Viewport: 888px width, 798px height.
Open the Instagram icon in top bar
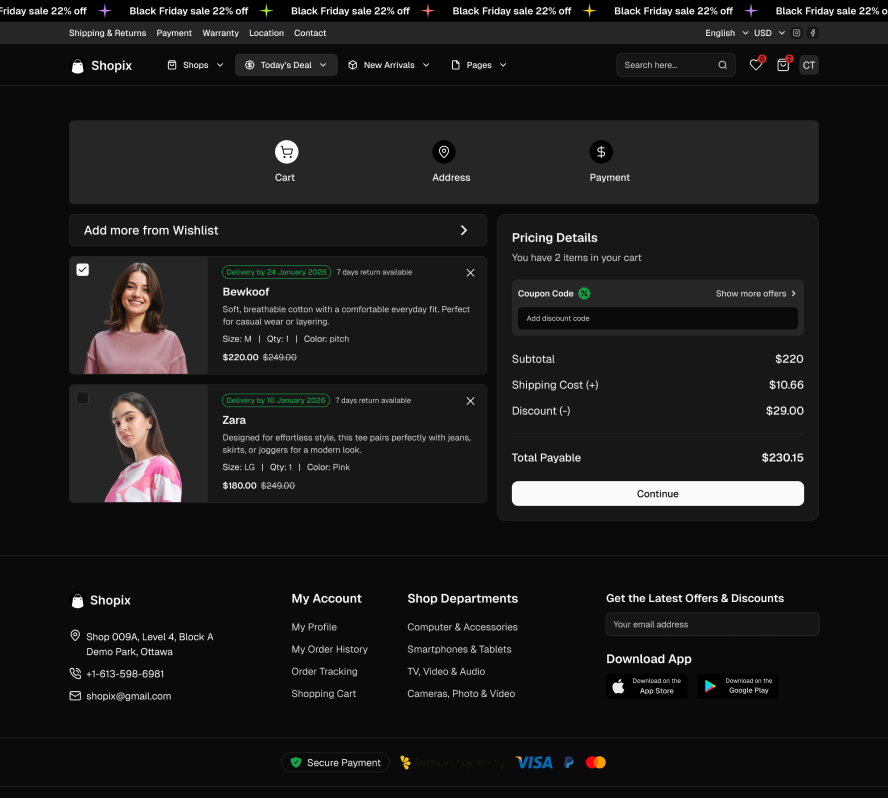[797, 33]
